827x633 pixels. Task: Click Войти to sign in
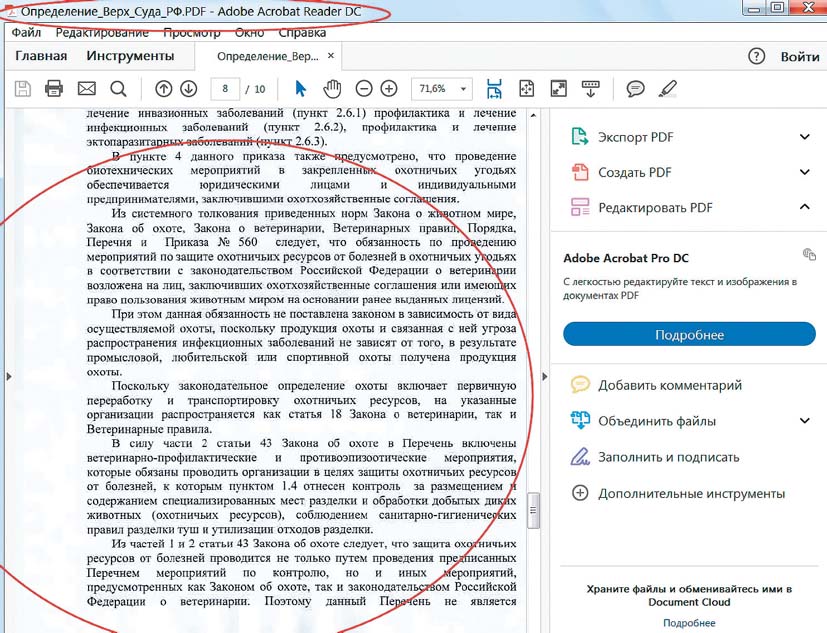pos(800,57)
